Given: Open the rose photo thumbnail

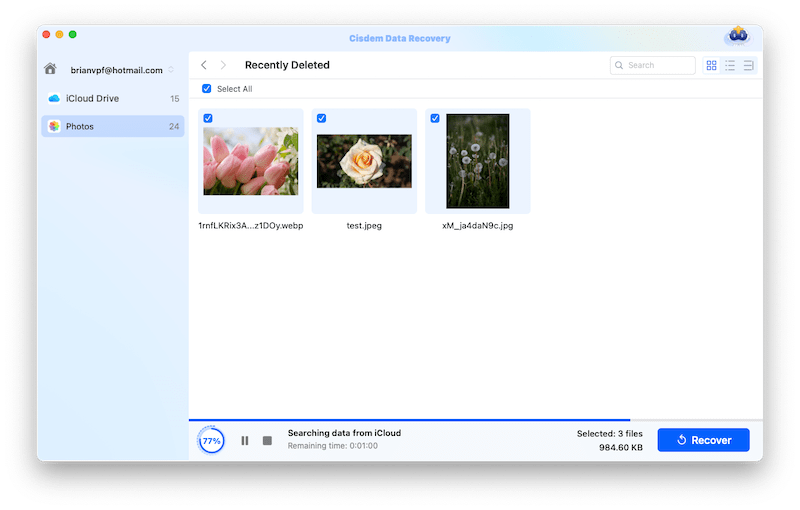Looking at the screenshot, I should (364, 161).
